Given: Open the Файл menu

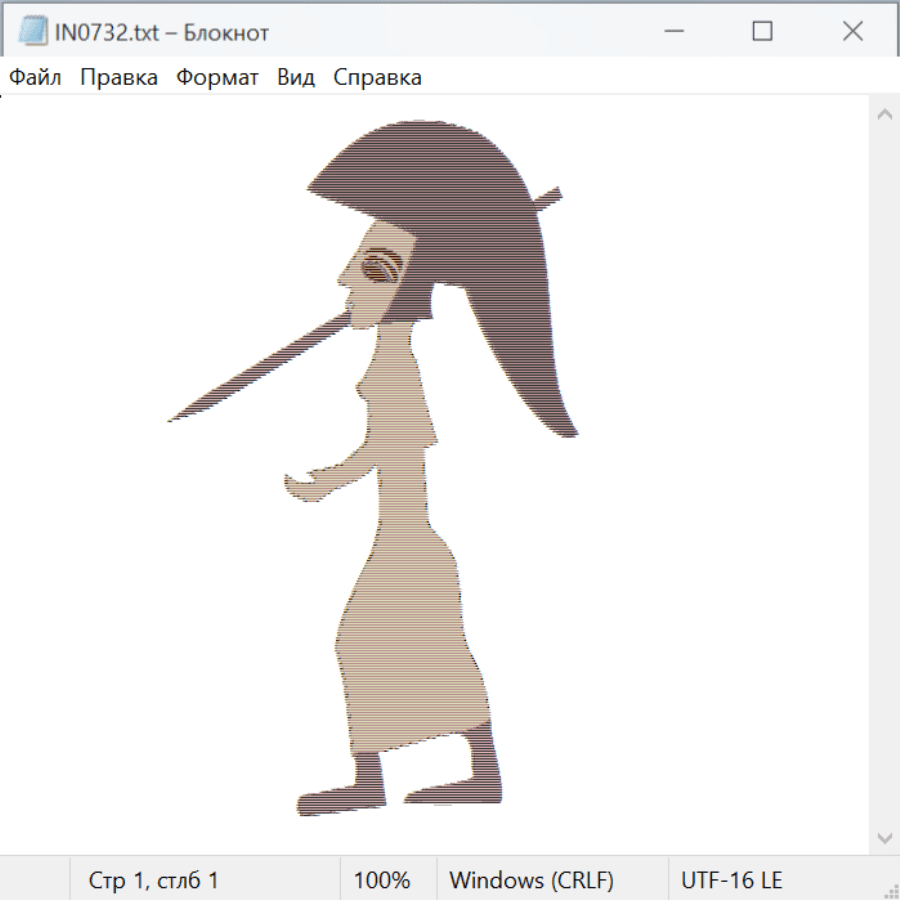Looking at the screenshot, I should click(35, 78).
